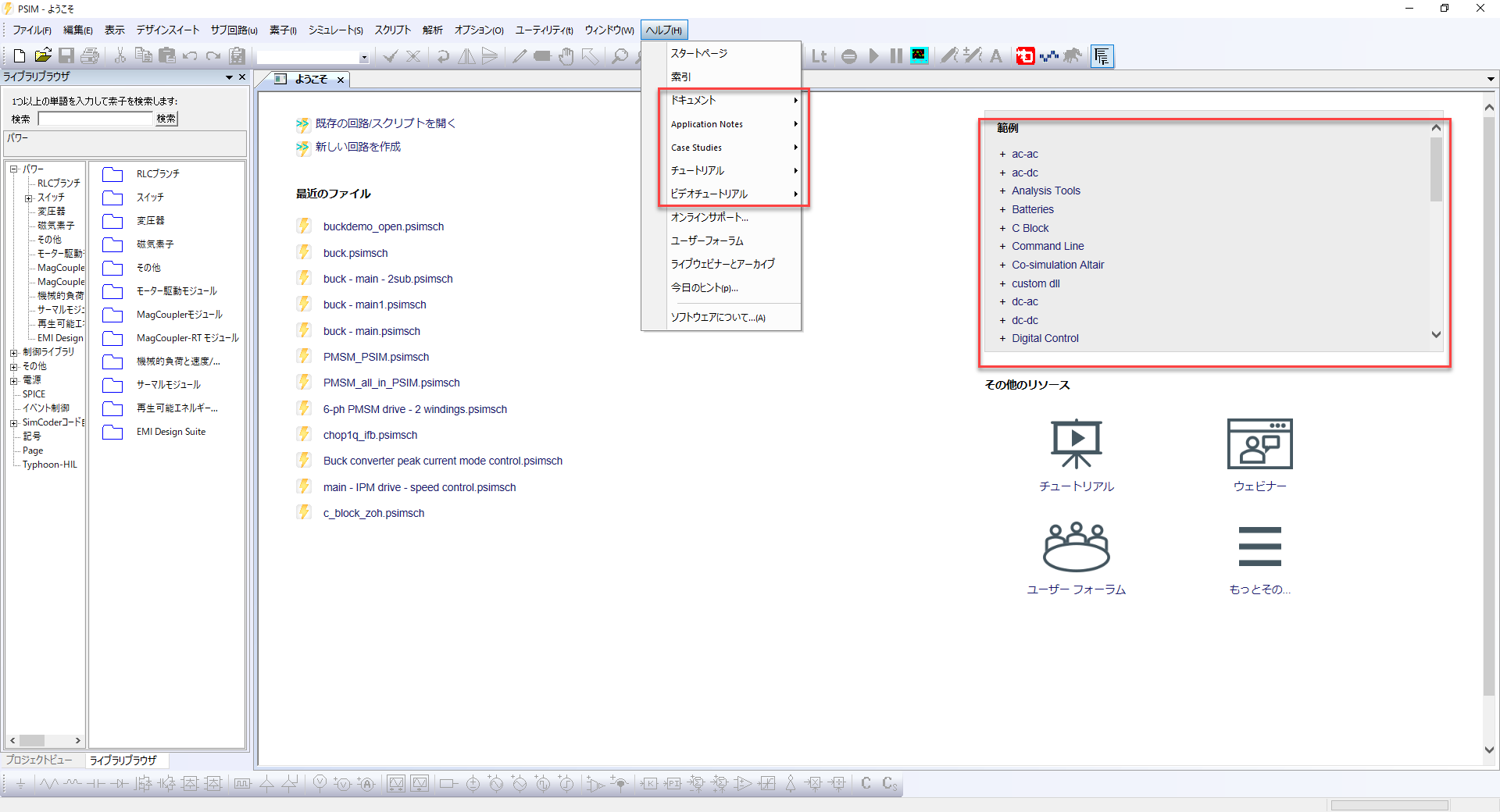The height and width of the screenshot is (812, 1500).
Task: Expand the 制御ライブラリ tree node
Action: tap(14, 353)
